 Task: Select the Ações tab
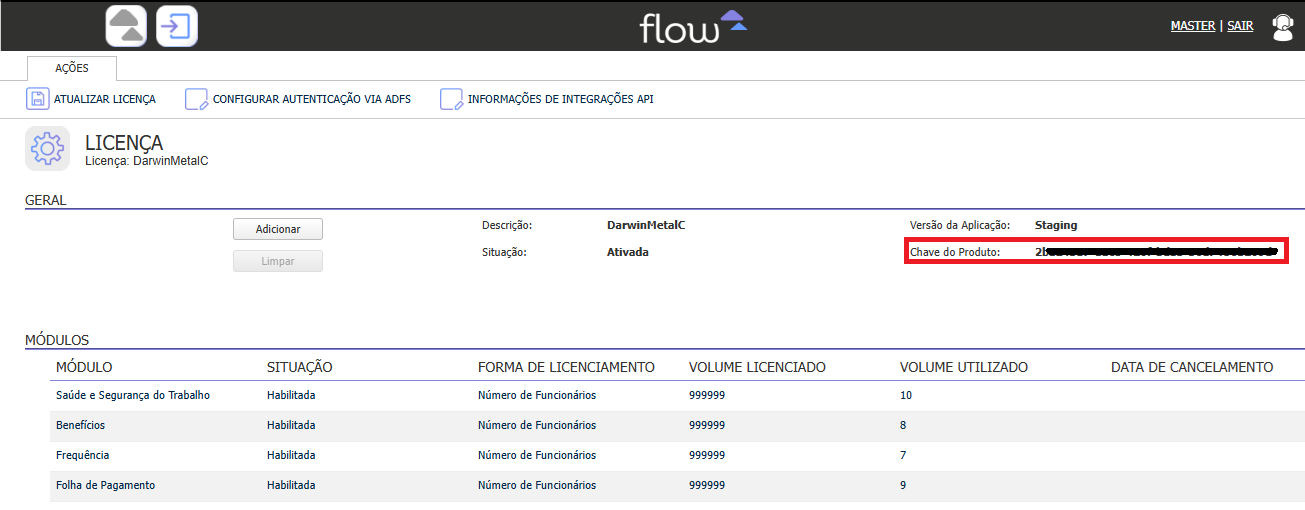(72, 68)
